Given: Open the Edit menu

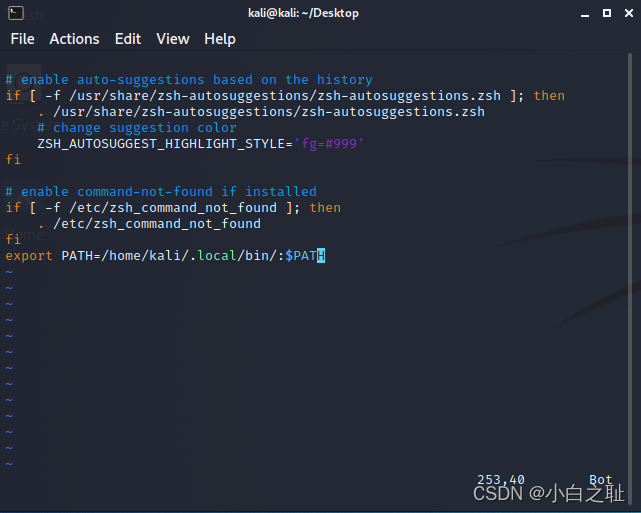Looking at the screenshot, I should (x=128, y=39).
